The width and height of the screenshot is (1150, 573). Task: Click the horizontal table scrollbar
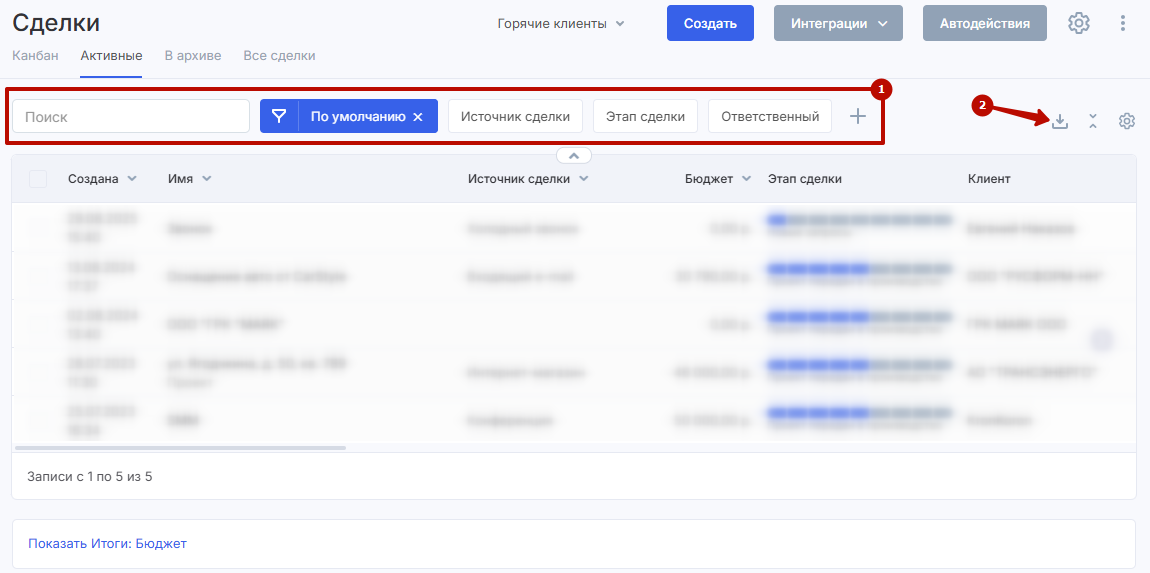click(x=180, y=447)
